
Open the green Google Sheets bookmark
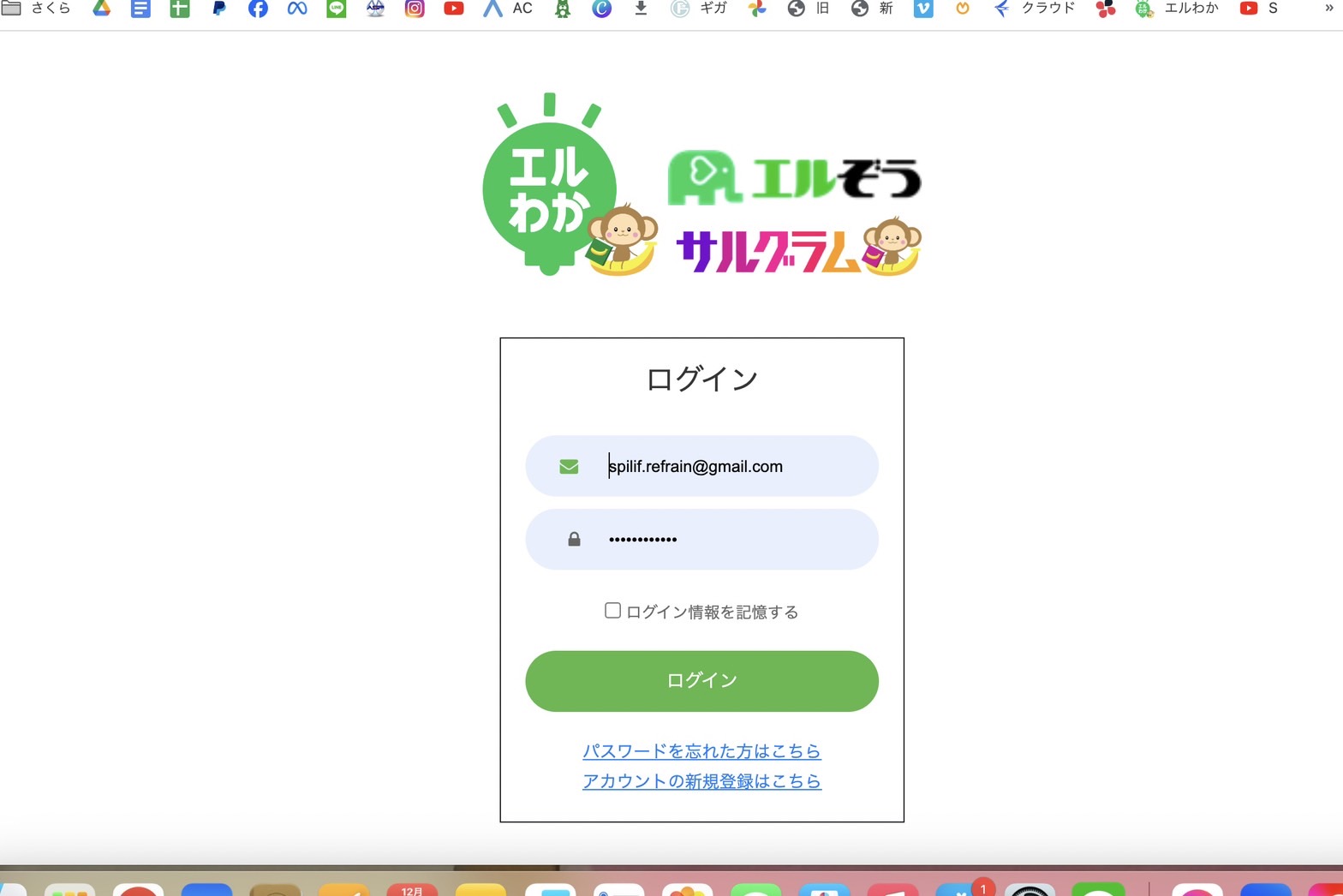pyautogui.click(x=180, y=9)
